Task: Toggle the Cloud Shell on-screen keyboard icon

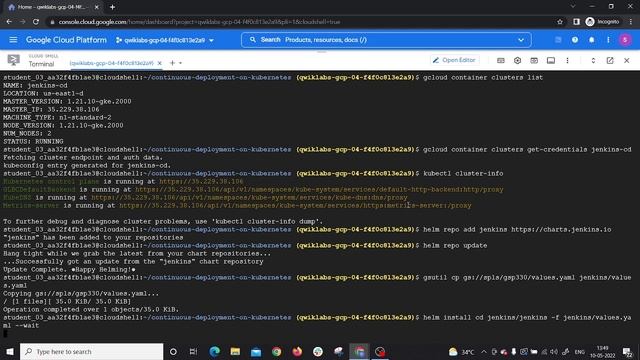Action: click(x=501, y=60)
